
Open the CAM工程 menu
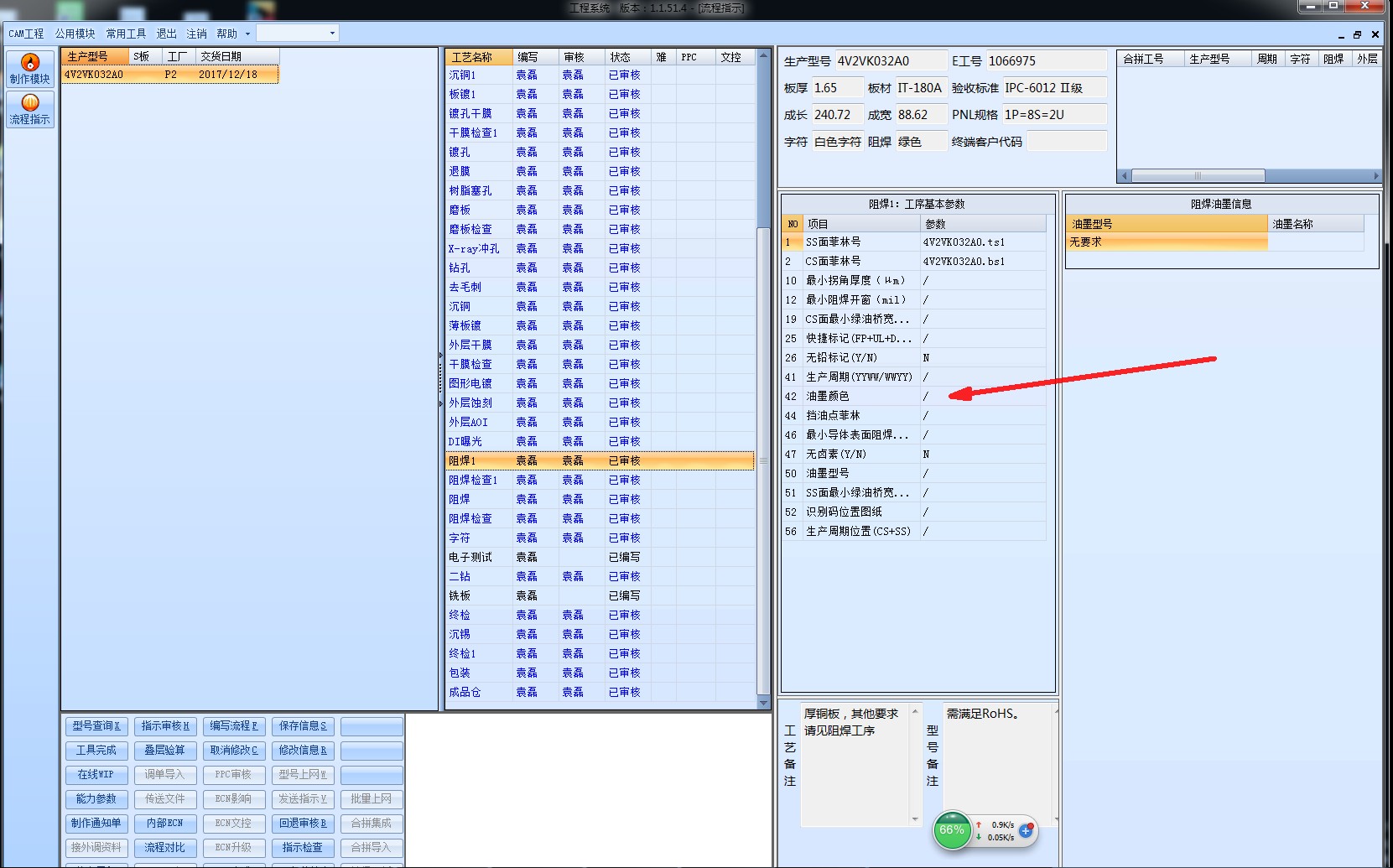(x=26, y=34)
